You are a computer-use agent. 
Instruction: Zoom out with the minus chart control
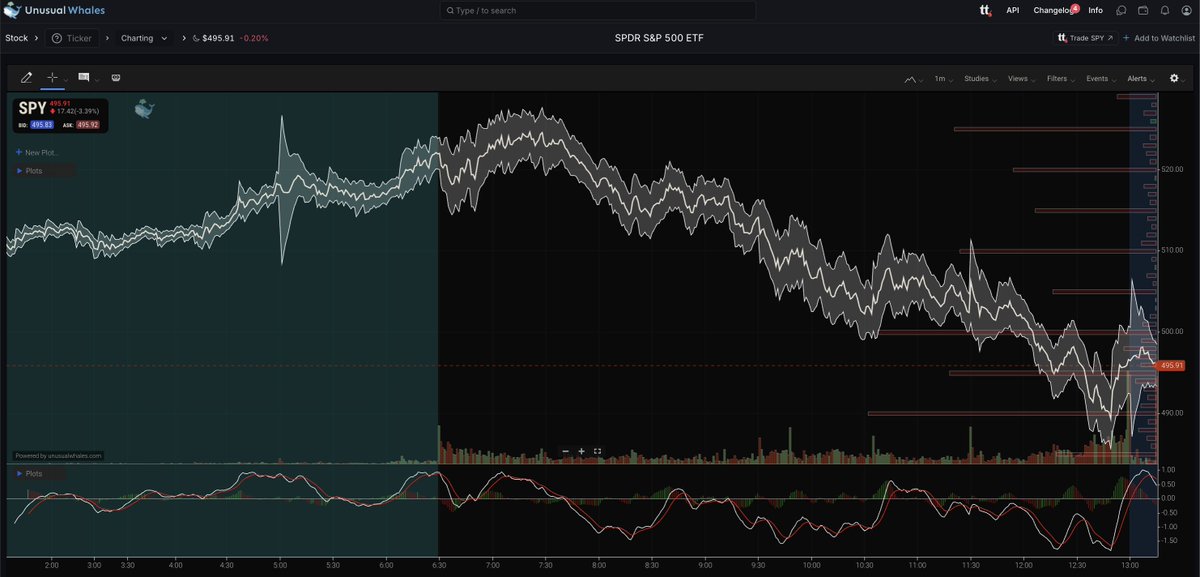coord(565,451)
